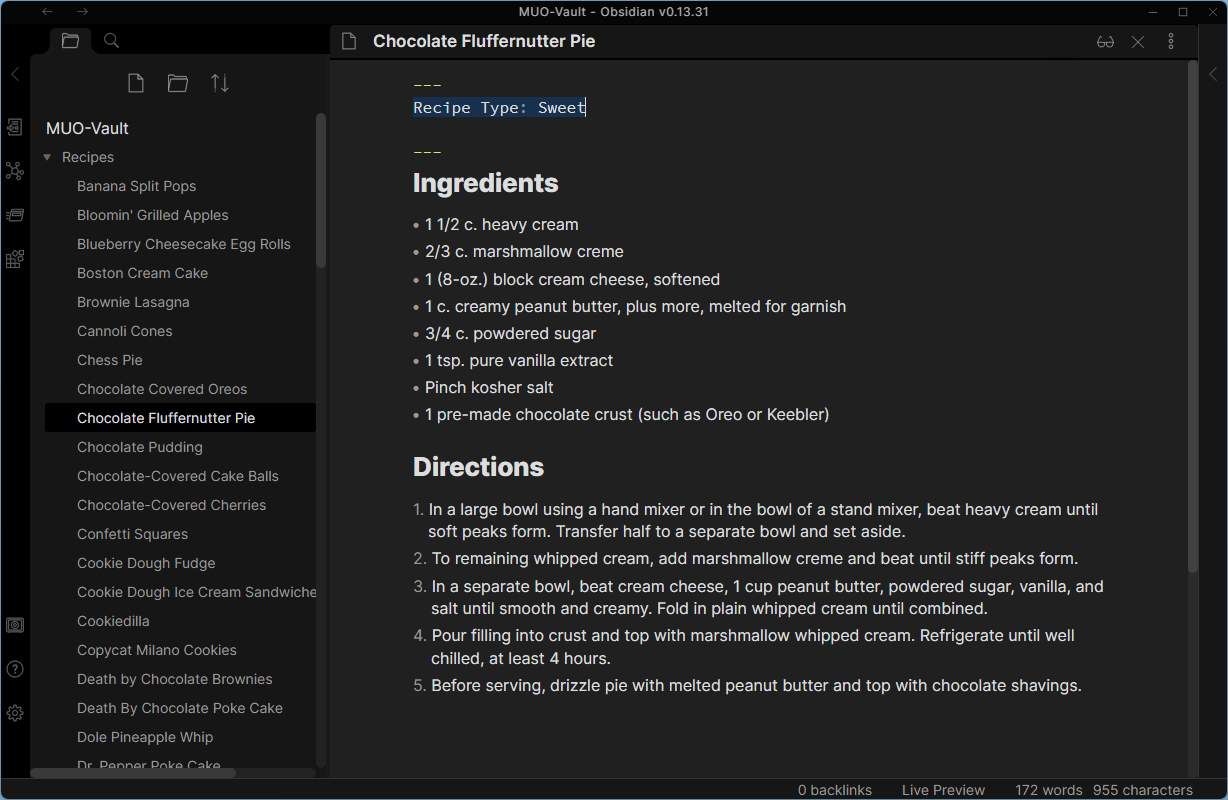Open the help icon
The width and height of the screenshot is (1228, 800).
(x=15, y=669)
